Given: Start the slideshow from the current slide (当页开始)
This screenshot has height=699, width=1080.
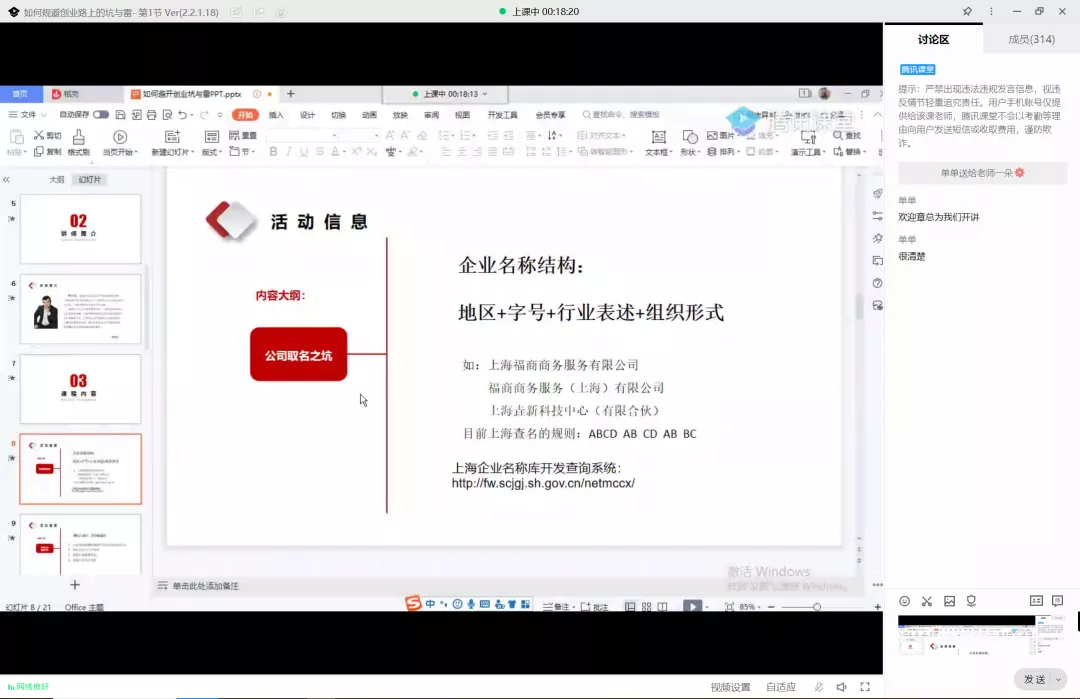Looking at the screenshot, I should point(120,143).
